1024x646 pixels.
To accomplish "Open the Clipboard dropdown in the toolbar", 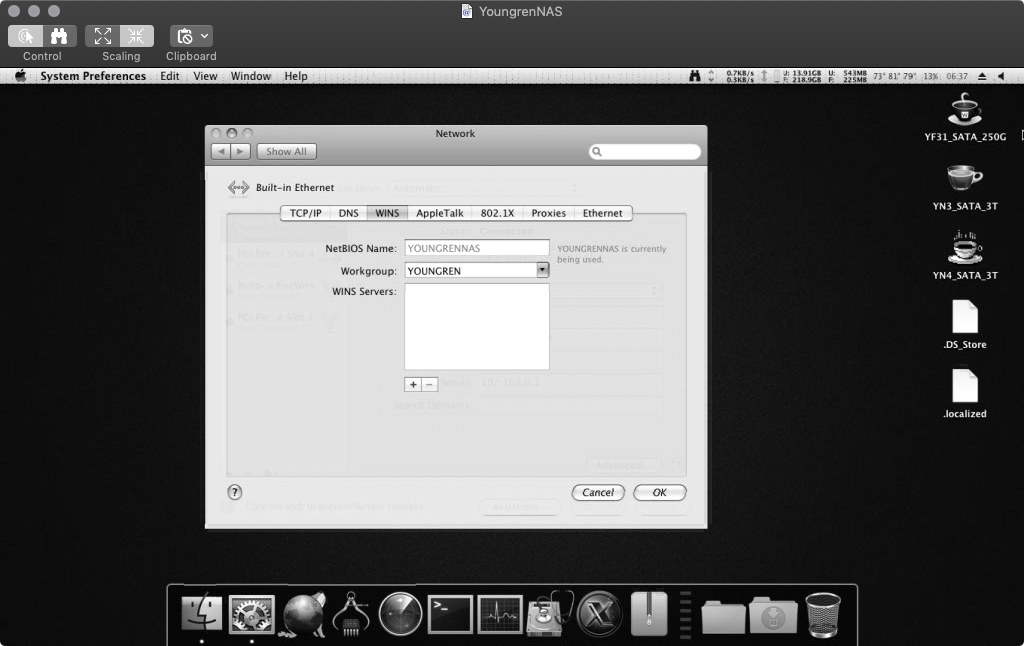I will tap(191, 36).
